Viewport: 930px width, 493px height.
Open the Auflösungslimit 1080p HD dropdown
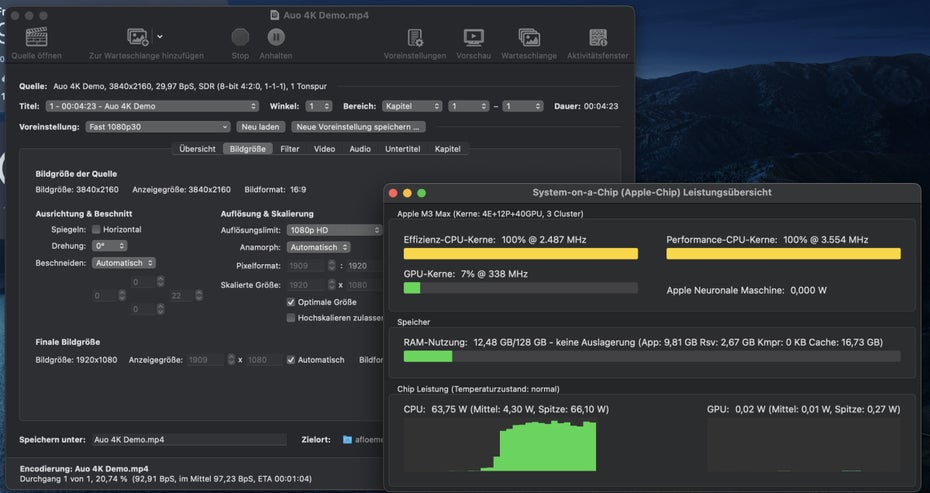334,230
